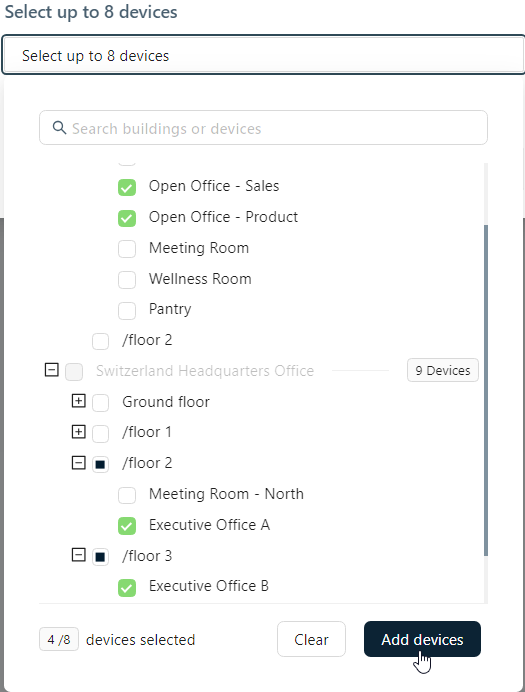Deselect Executive Office A
The width and height of the screenshot is (525, 692).
click(127, 526)
